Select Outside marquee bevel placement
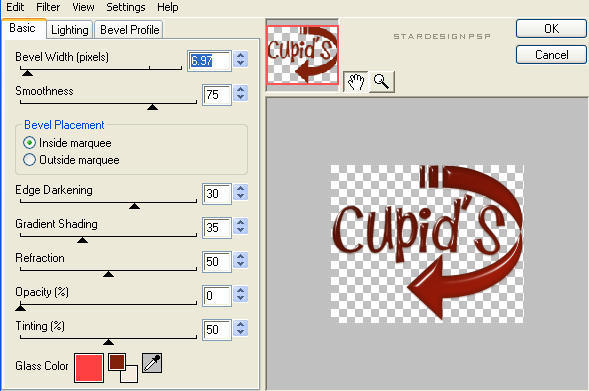This screenshot has height=391, width=589. point(71,160)
